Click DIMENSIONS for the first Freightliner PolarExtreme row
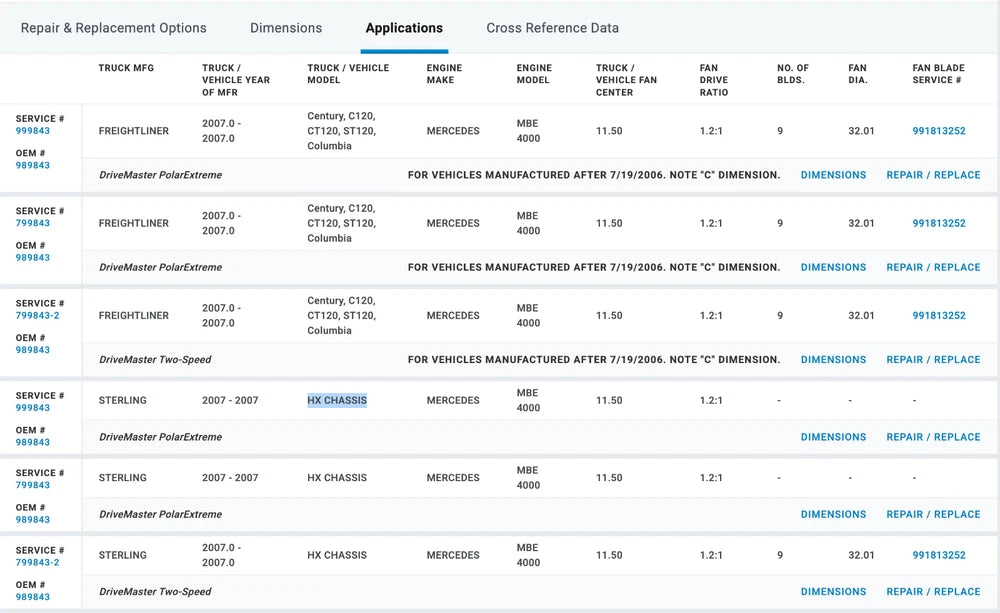The image size is (1000, 613). [x=833, y=175]
